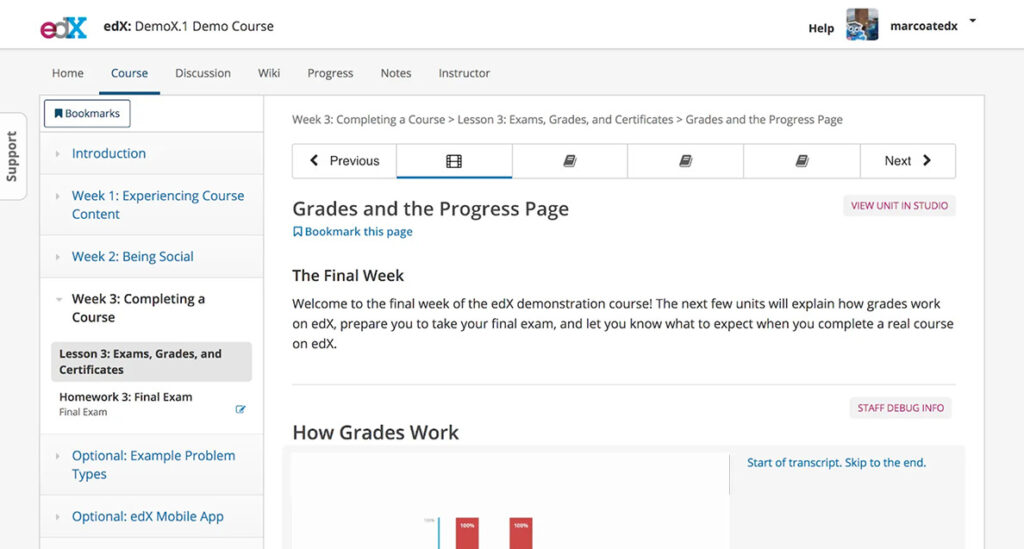Go to the Previous unit
Viewport: 1024px width, 549px height.
pyautogui.click(x=344, y=161)
